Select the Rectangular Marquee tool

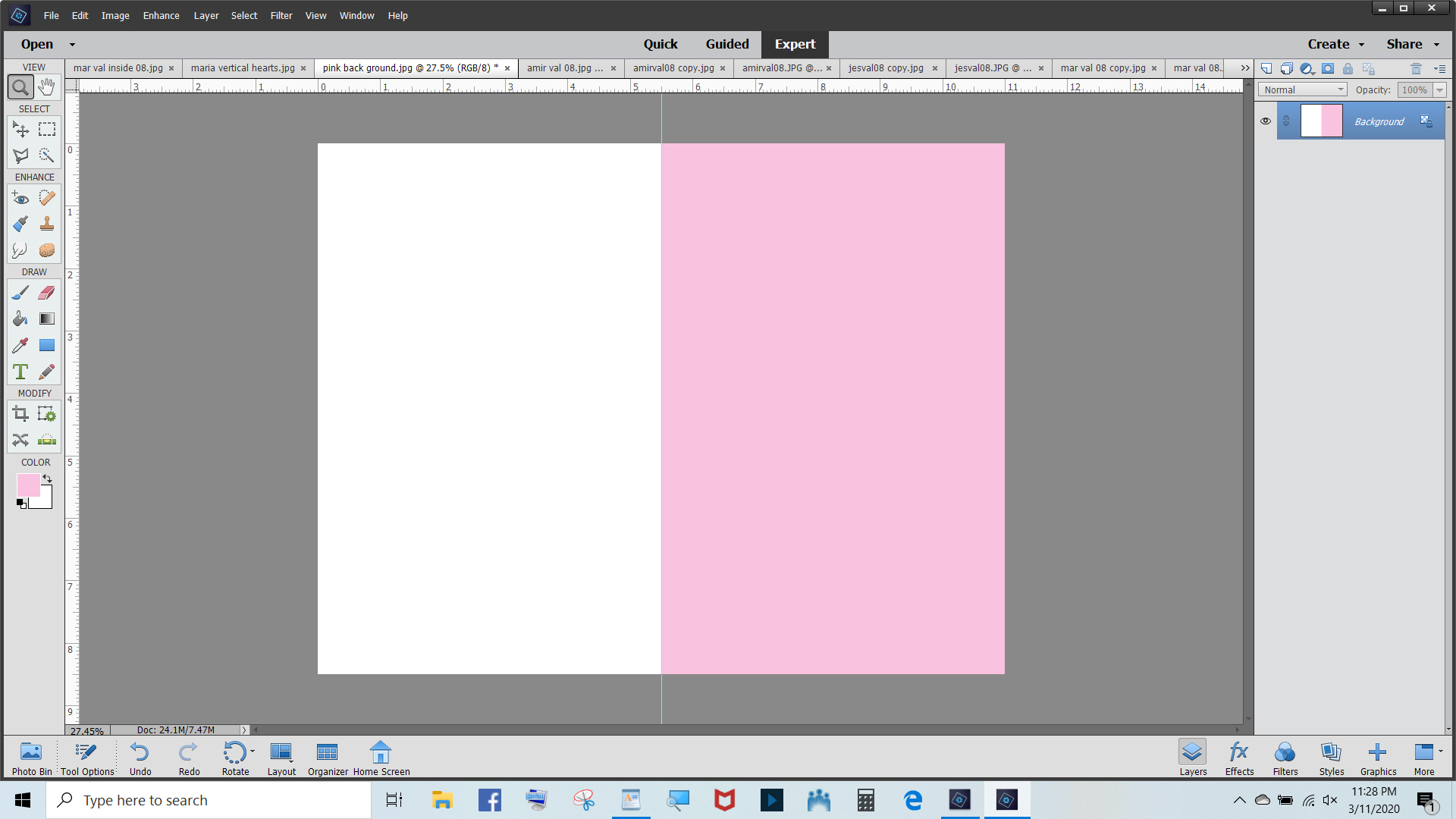(46, 129)
